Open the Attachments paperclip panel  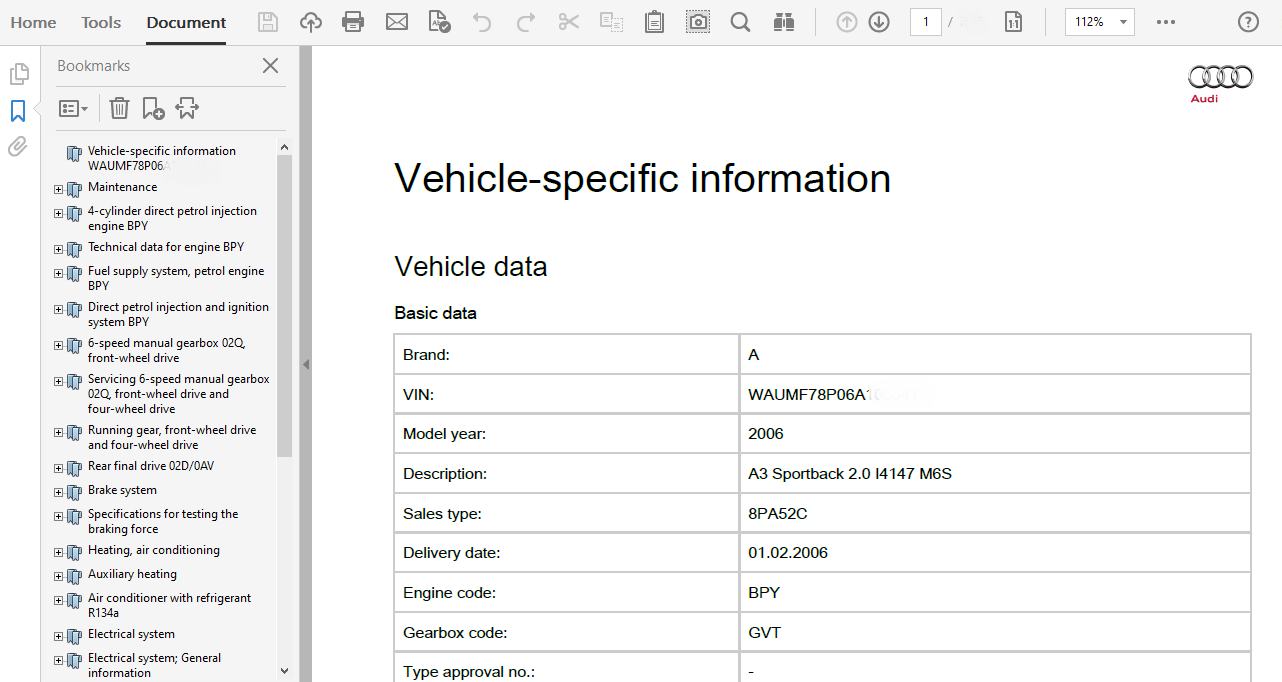(18, 147)
